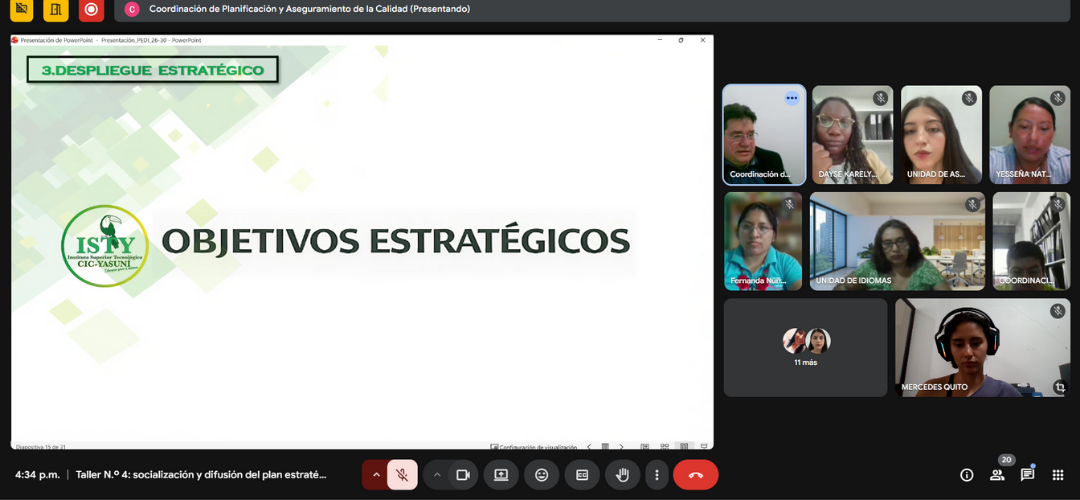Screen dimensions: 1080x500
Task: Open options on Coordinación participant tile
Action: coord(792,98)
